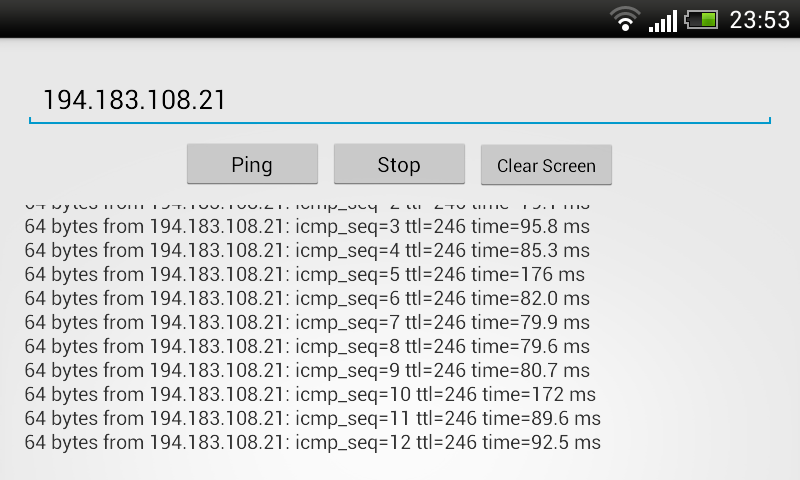800x480 pixels.
Task: Tap the partially hidden top result line
Action: tap(307, 207)
